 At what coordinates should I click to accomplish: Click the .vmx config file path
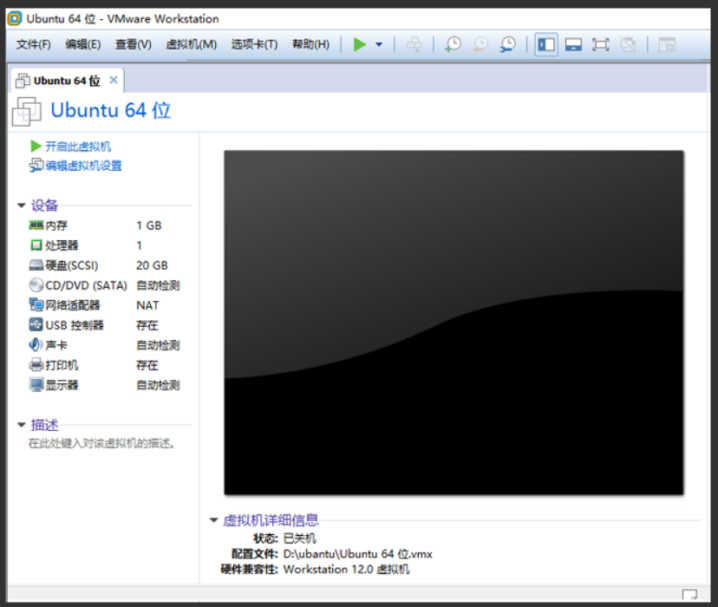[x=358, y=554]
